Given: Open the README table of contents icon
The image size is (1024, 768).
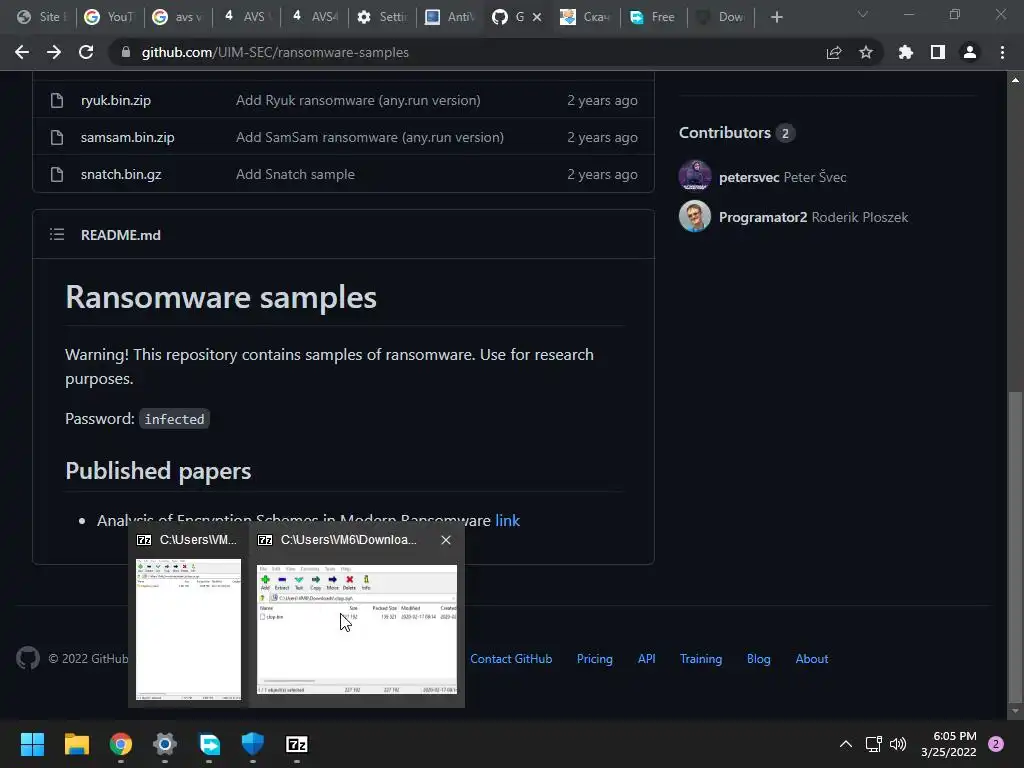Looking at the screenshot, I should coord(57,234).
